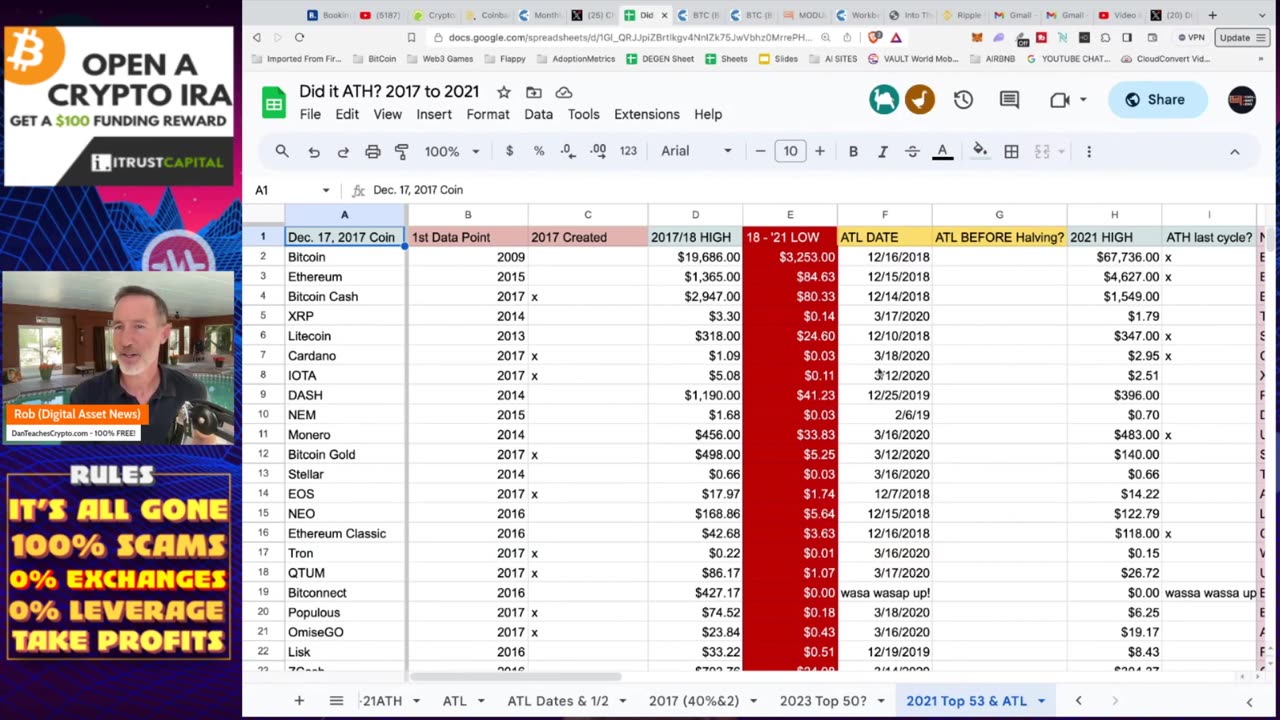The height and width of the screenshot is (720, 1280).
Task: Select the $67,736.00 cell
Action: (1114, 257)
